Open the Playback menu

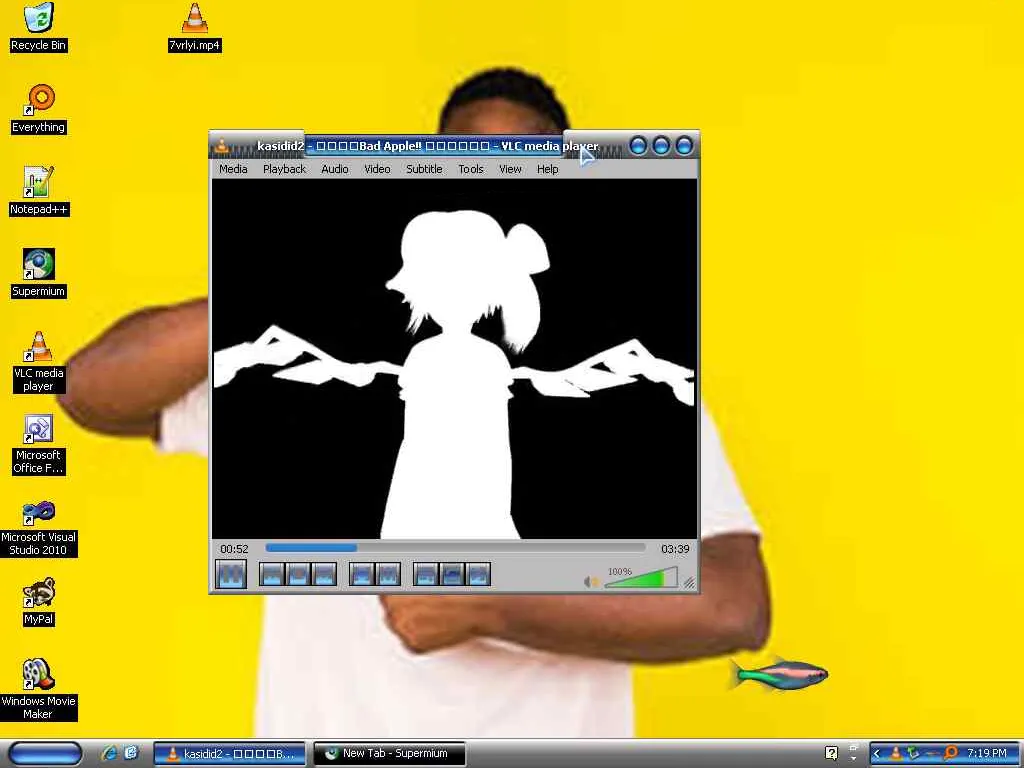pyautogui.click(x=284, y=169)
